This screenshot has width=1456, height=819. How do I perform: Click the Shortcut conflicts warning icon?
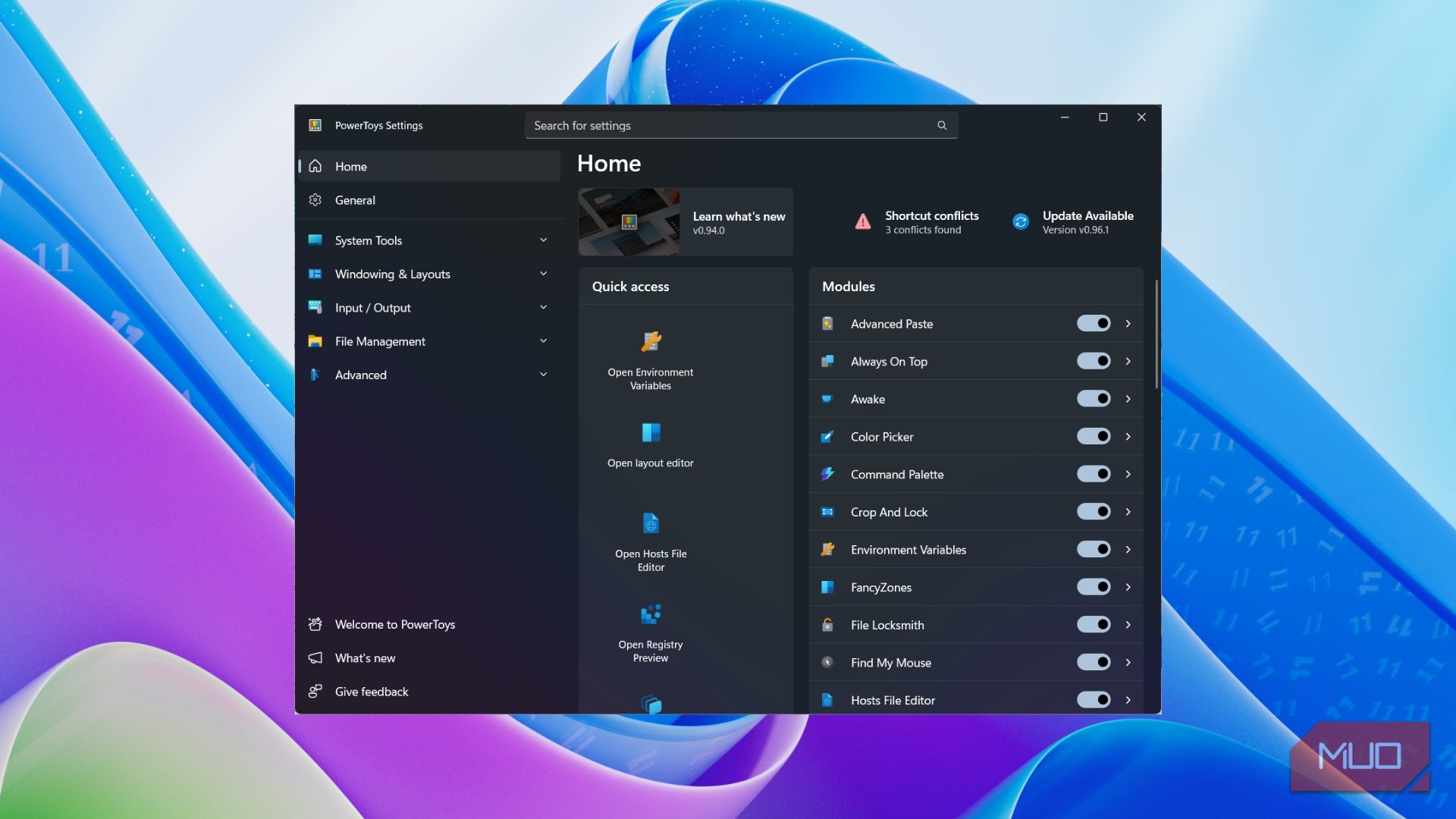pos(863,221)
